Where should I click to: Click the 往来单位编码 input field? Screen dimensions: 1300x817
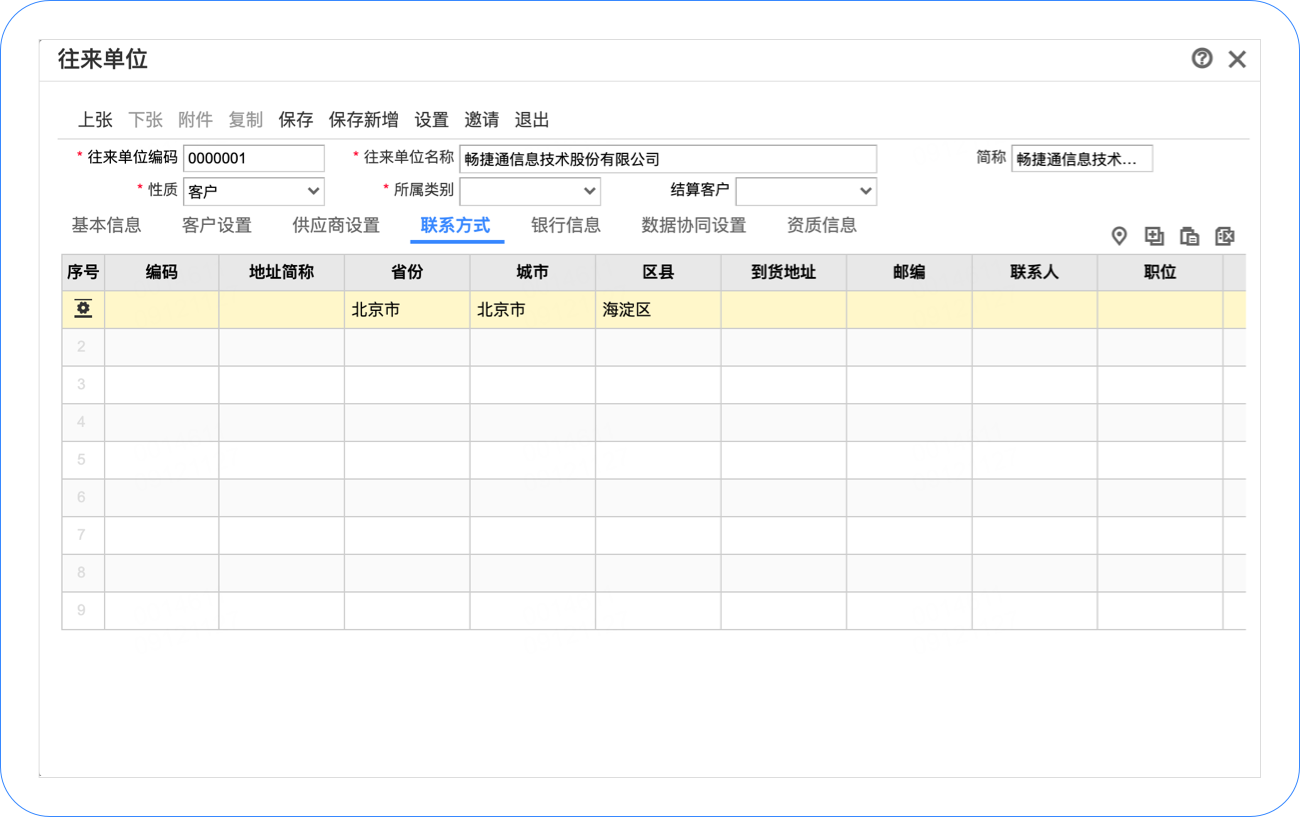tap(254, 158)
